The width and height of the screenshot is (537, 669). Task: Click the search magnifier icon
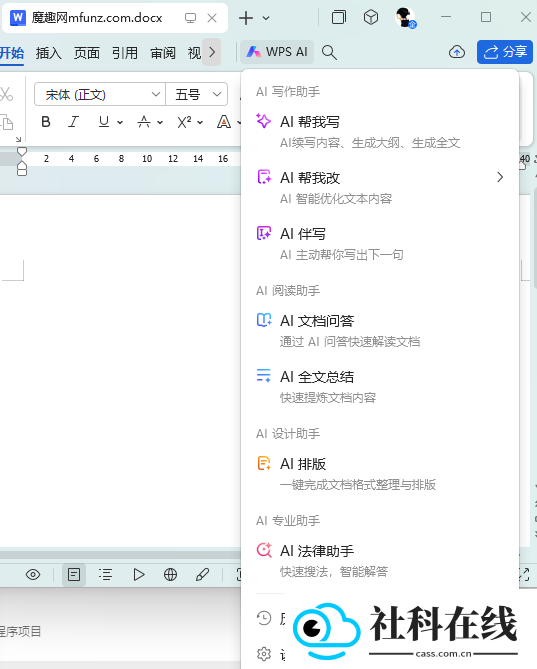coord(329,52)
